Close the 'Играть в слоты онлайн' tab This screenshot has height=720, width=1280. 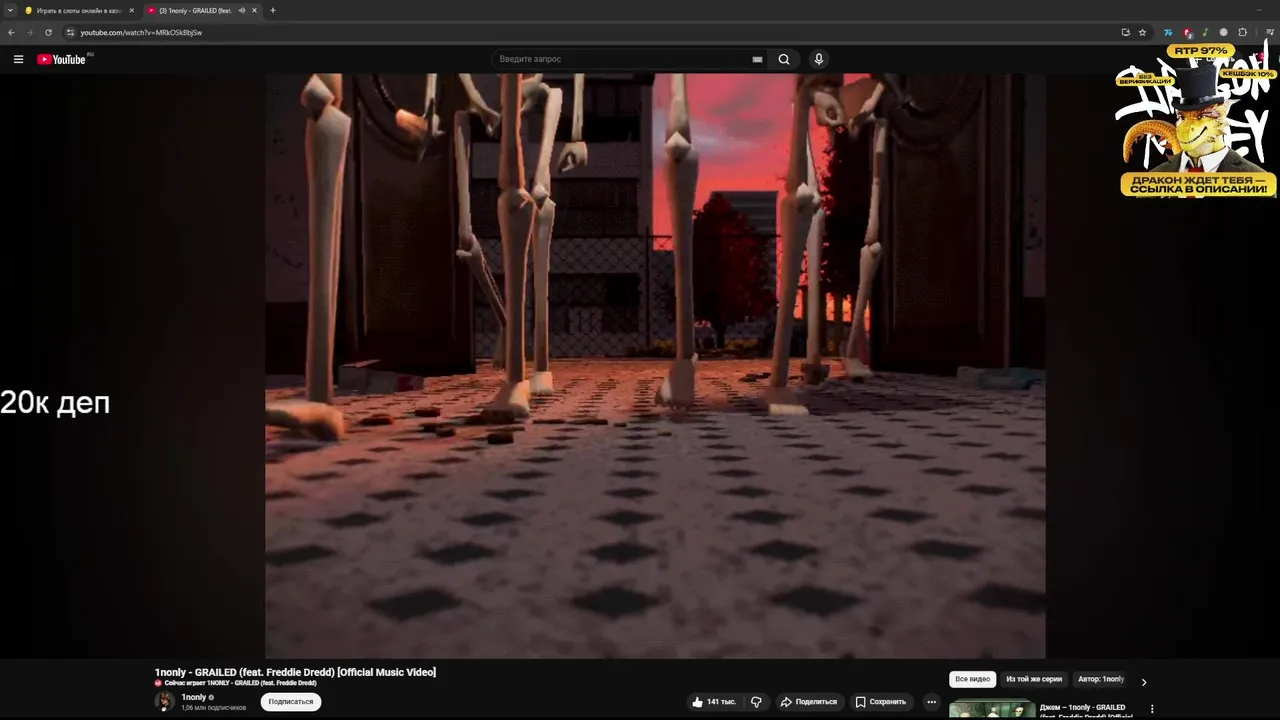point(131,10)
